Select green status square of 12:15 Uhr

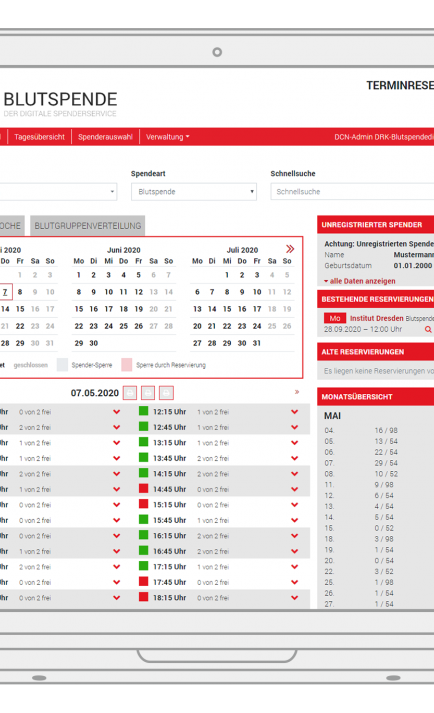[143, 411]
